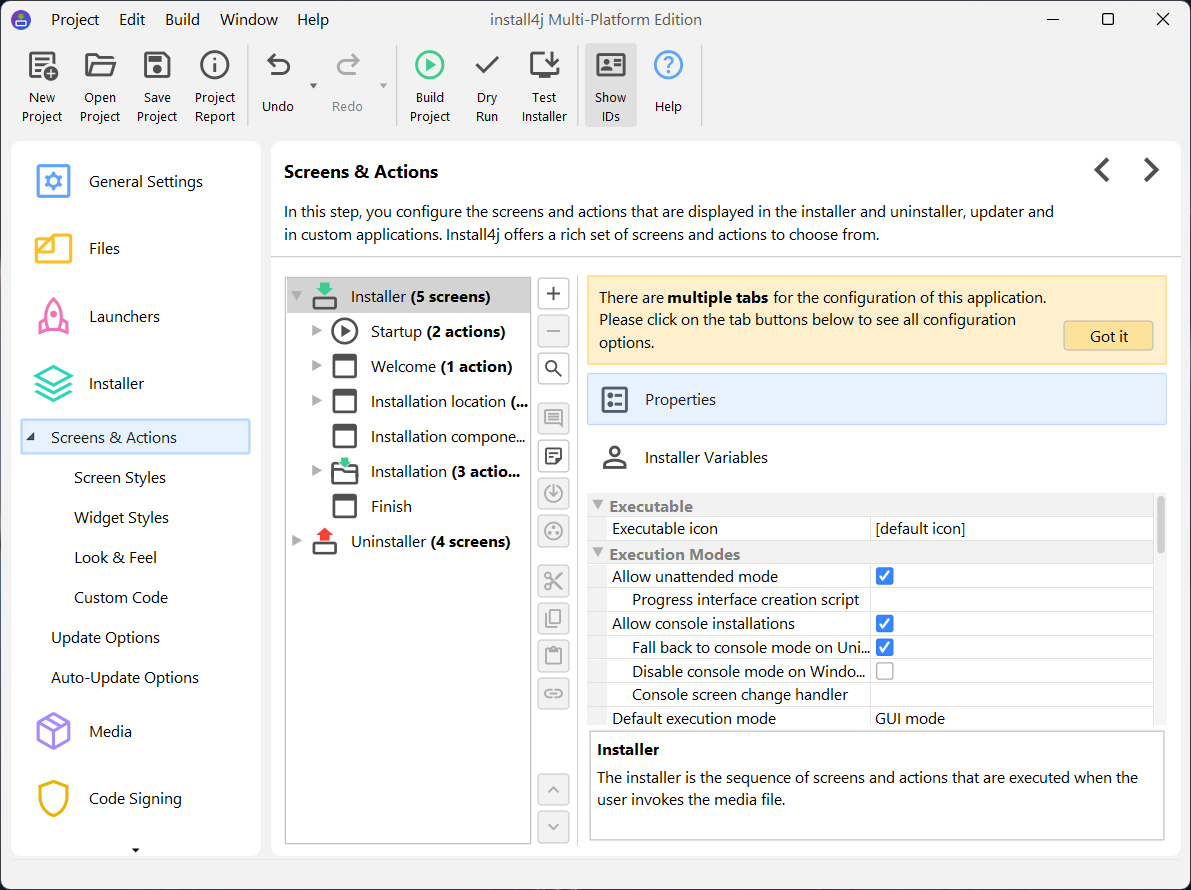
Task: Select the Finish screen in tree
Action: (x=391, y=507)
